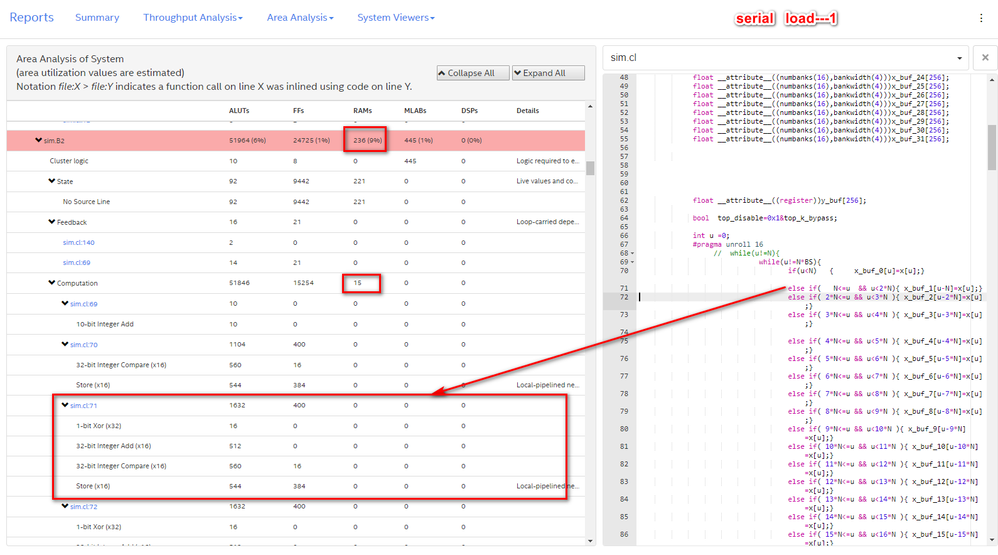Click the Reports title link
The image size is (998, 555).
[x=31, y=17]
